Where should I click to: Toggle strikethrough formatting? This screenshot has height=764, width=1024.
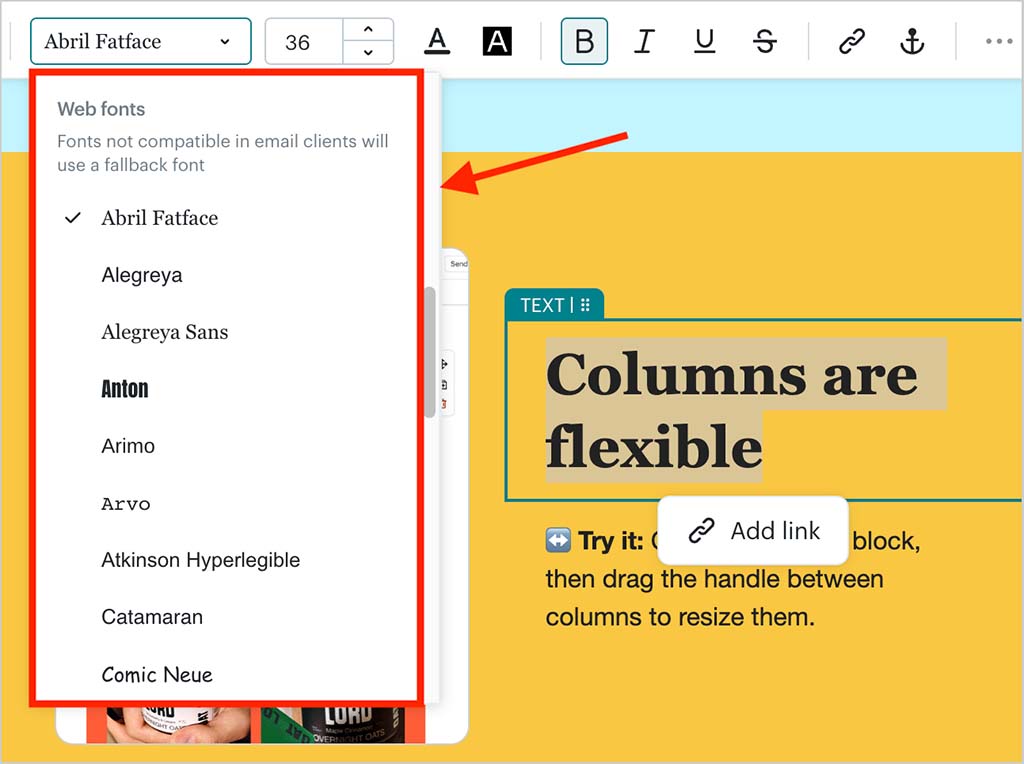click(x=765, y=41)
